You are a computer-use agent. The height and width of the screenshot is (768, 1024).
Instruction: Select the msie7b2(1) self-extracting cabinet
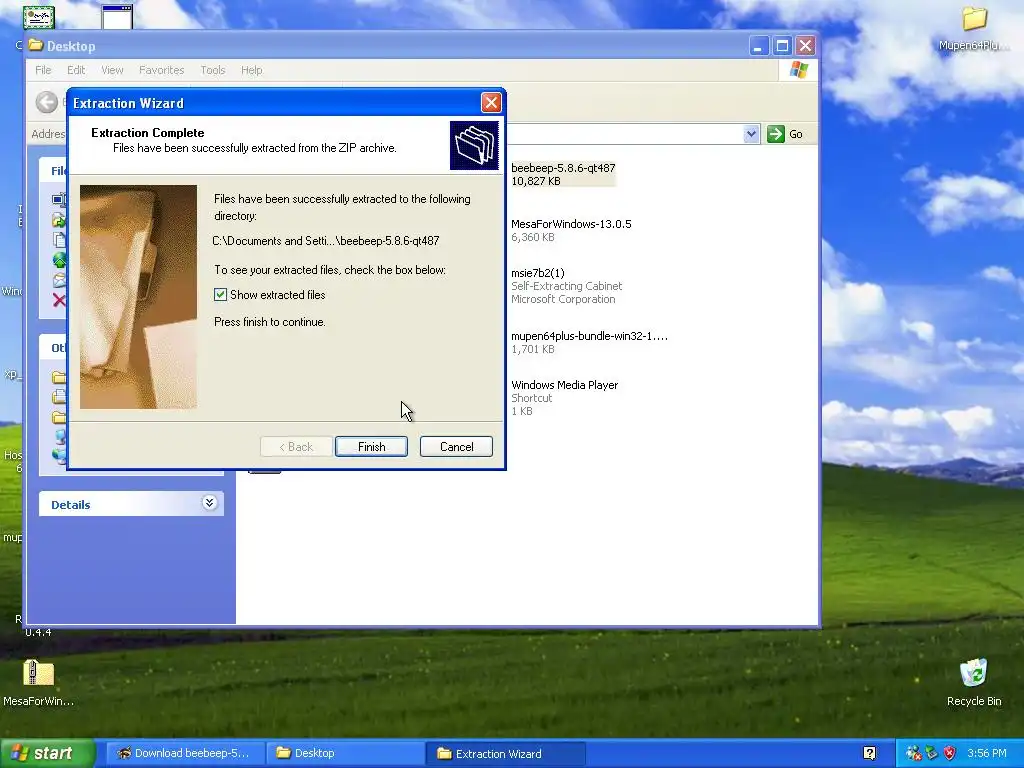tap(566, 286)
